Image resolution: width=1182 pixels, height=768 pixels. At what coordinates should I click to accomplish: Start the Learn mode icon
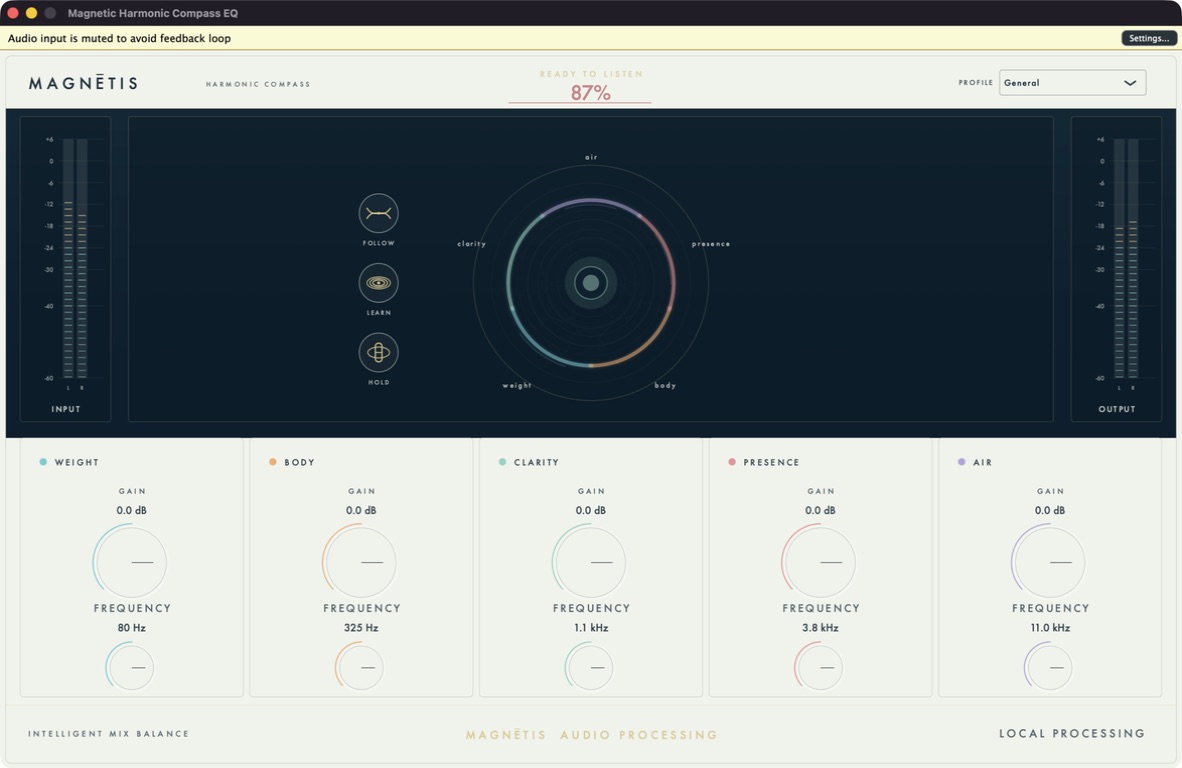[378, 283]
